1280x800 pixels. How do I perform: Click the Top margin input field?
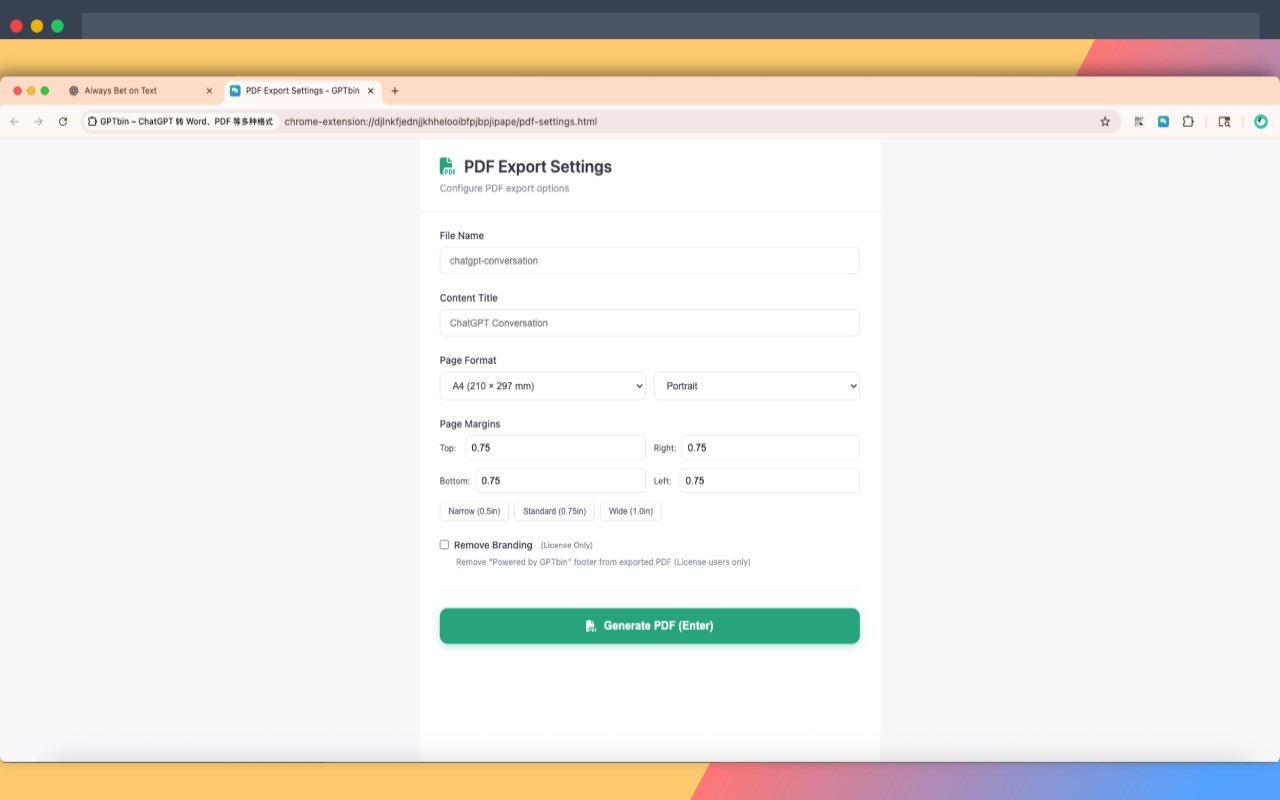point(556,448)
